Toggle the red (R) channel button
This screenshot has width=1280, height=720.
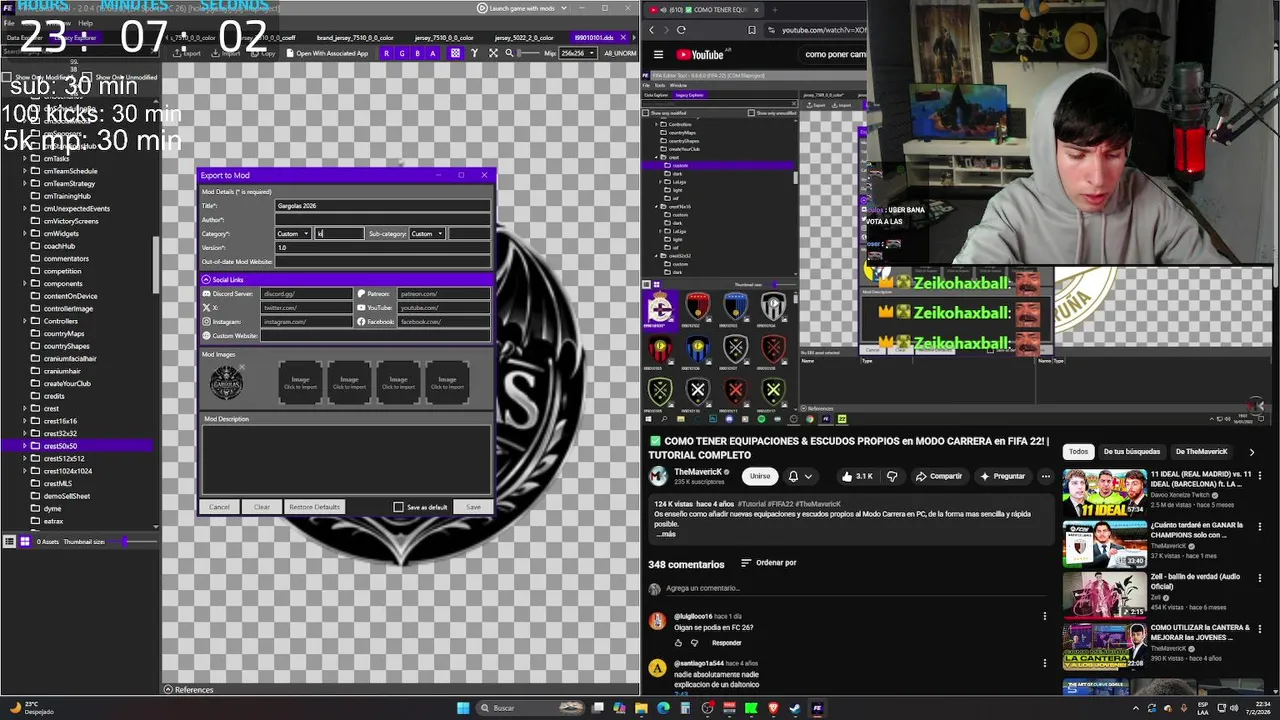386,53
